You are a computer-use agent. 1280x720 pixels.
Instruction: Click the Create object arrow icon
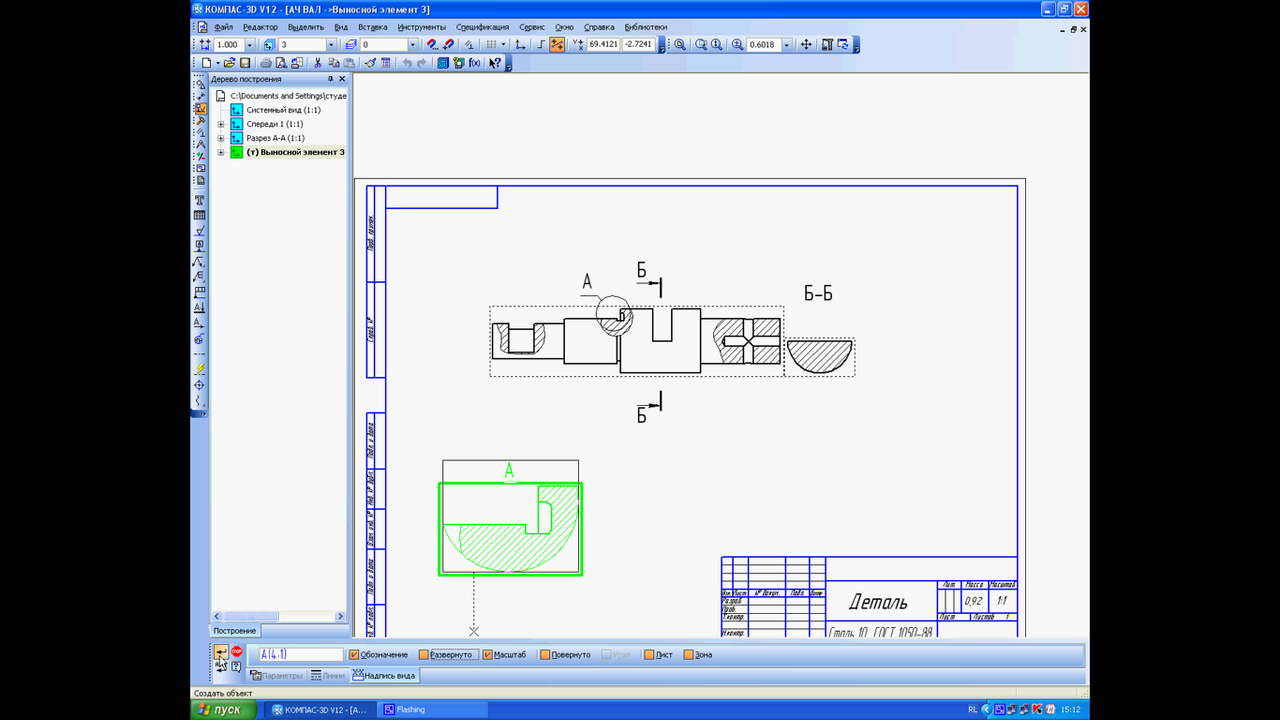point(221,652)
